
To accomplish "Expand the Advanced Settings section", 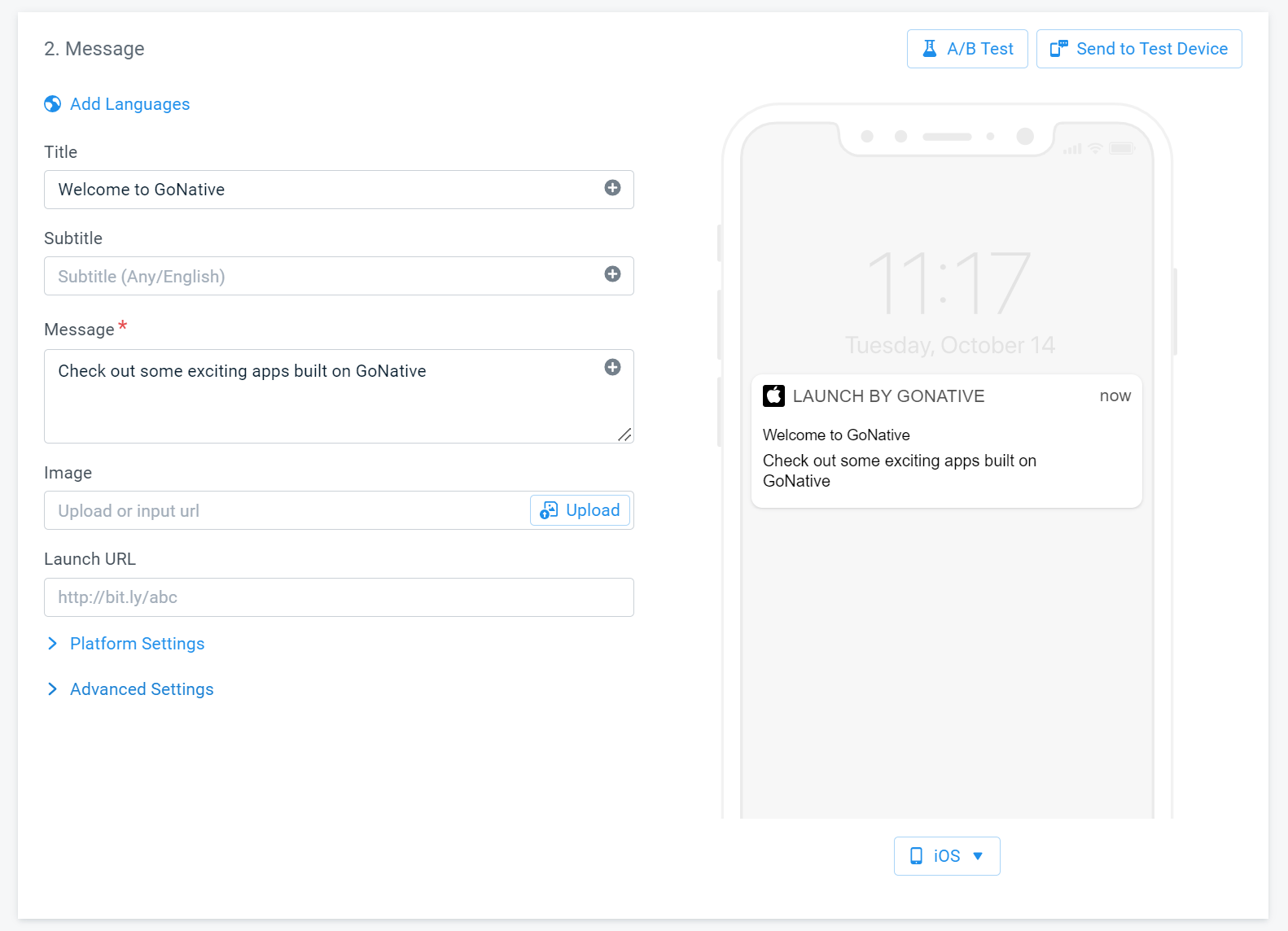I will (x=141, y=689).
